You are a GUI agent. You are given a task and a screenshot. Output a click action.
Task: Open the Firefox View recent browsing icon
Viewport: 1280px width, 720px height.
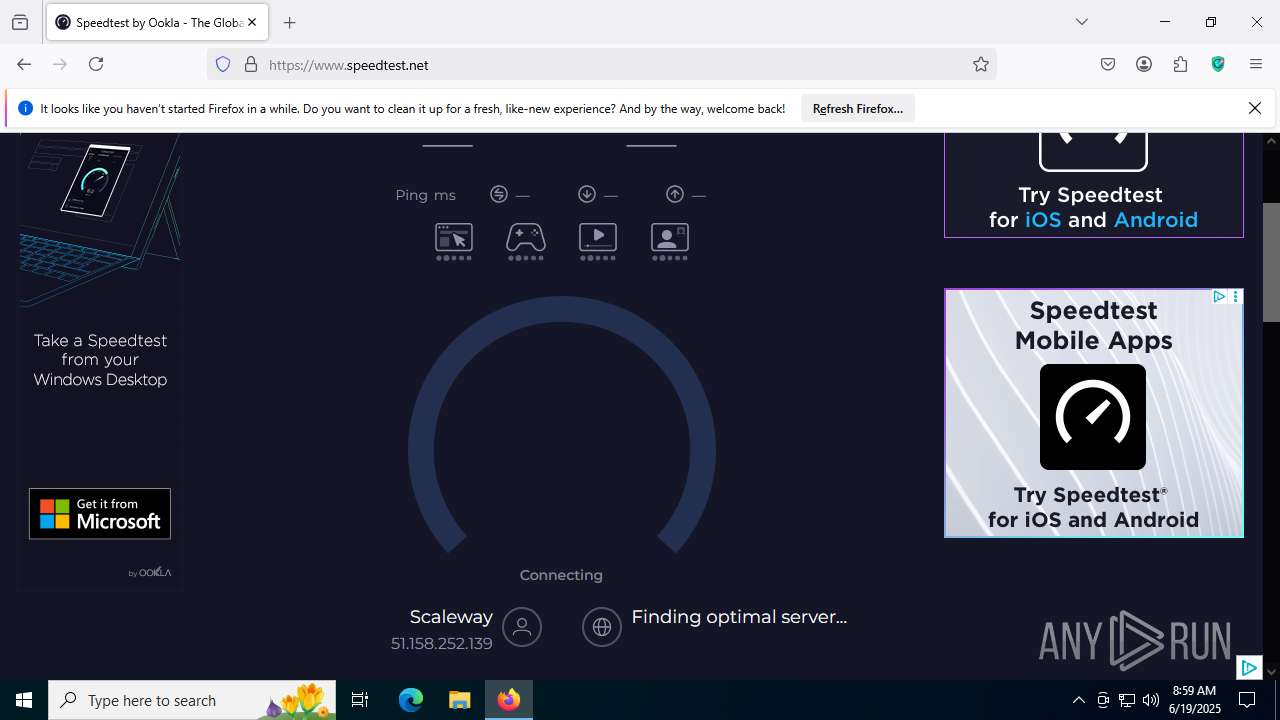click(20, 22)
